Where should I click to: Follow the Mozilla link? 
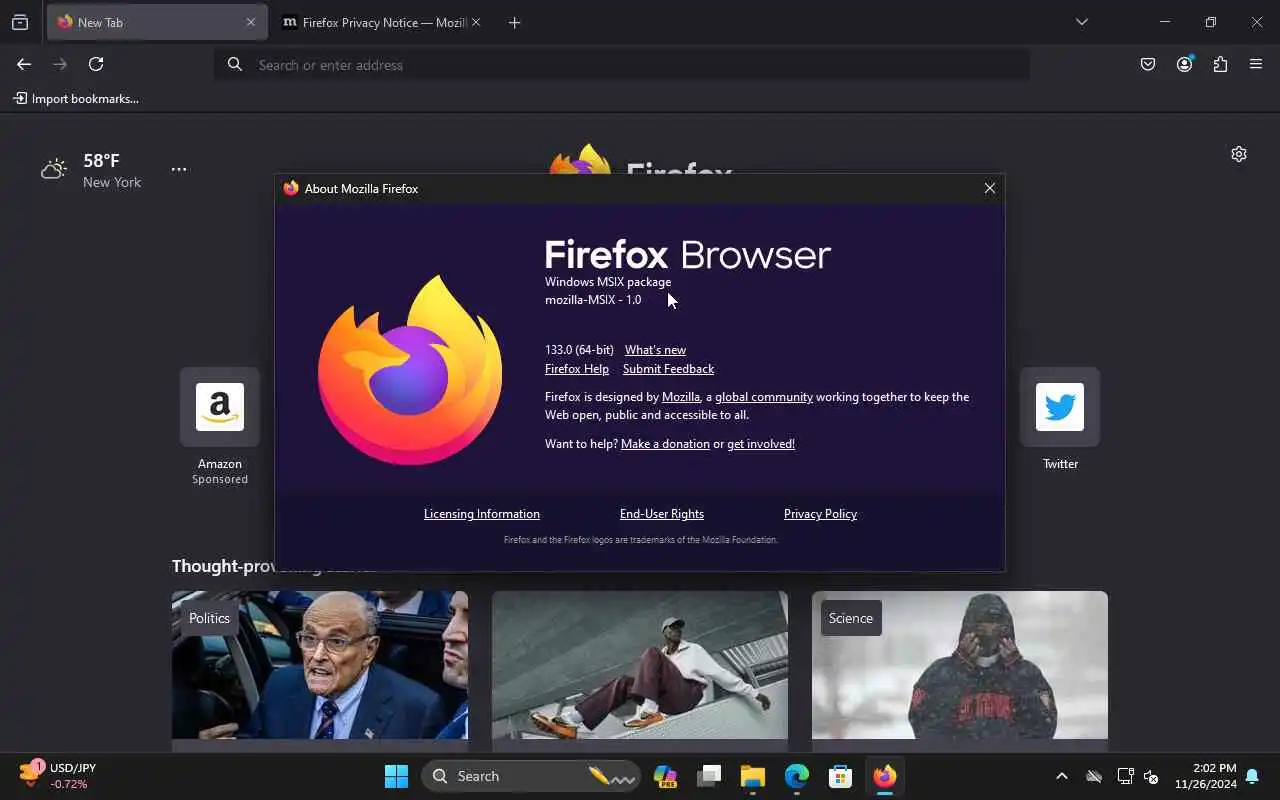coord(681,397)
